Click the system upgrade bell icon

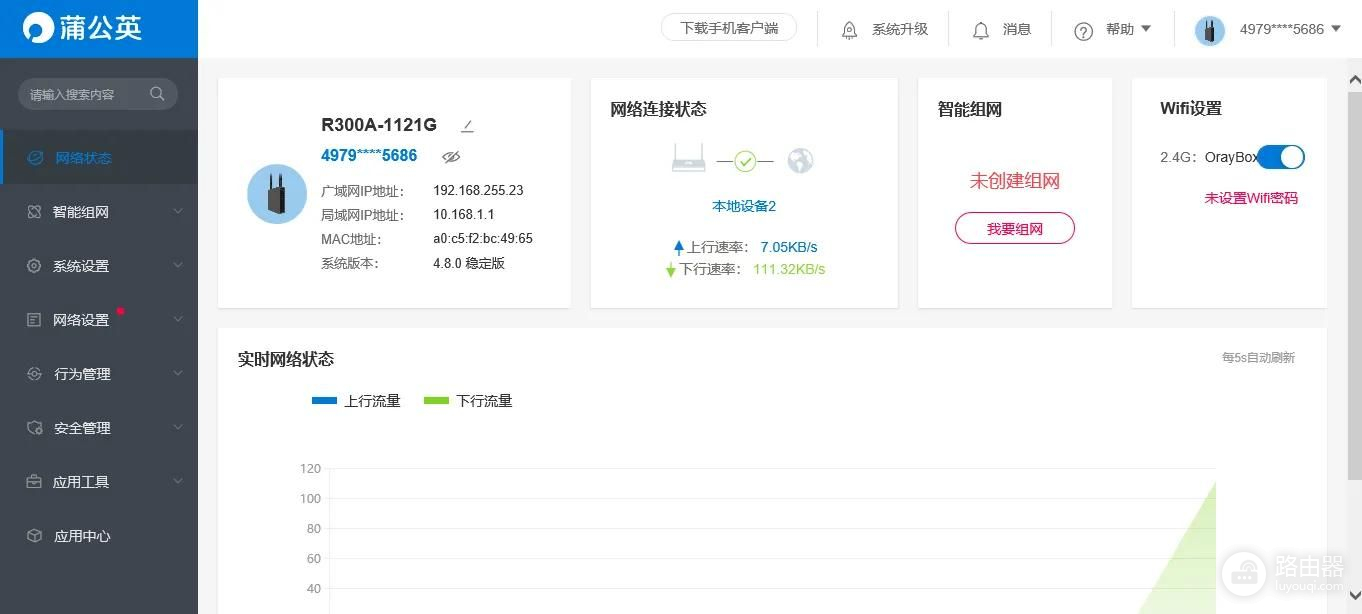(849, 30)
